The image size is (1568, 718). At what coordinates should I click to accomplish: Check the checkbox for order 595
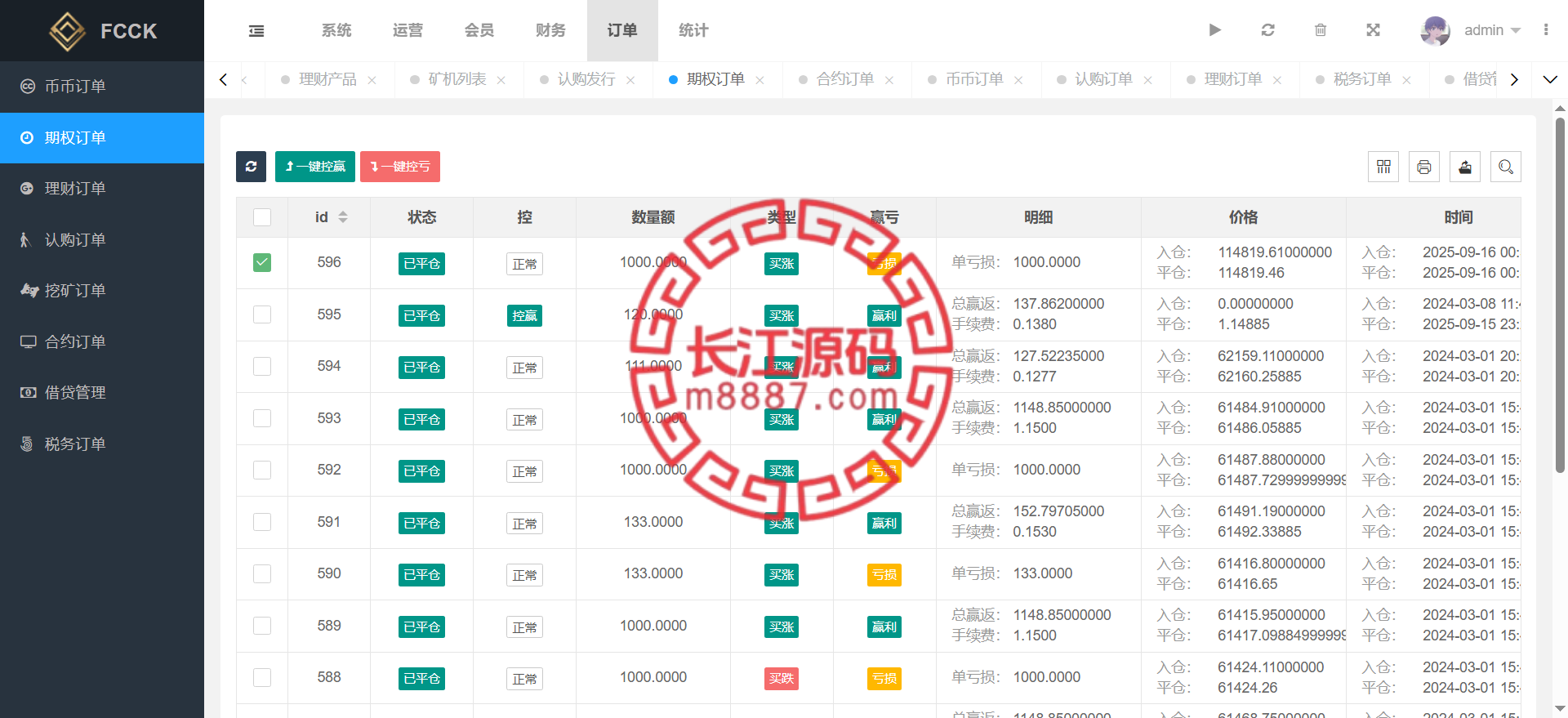(262, 314)
